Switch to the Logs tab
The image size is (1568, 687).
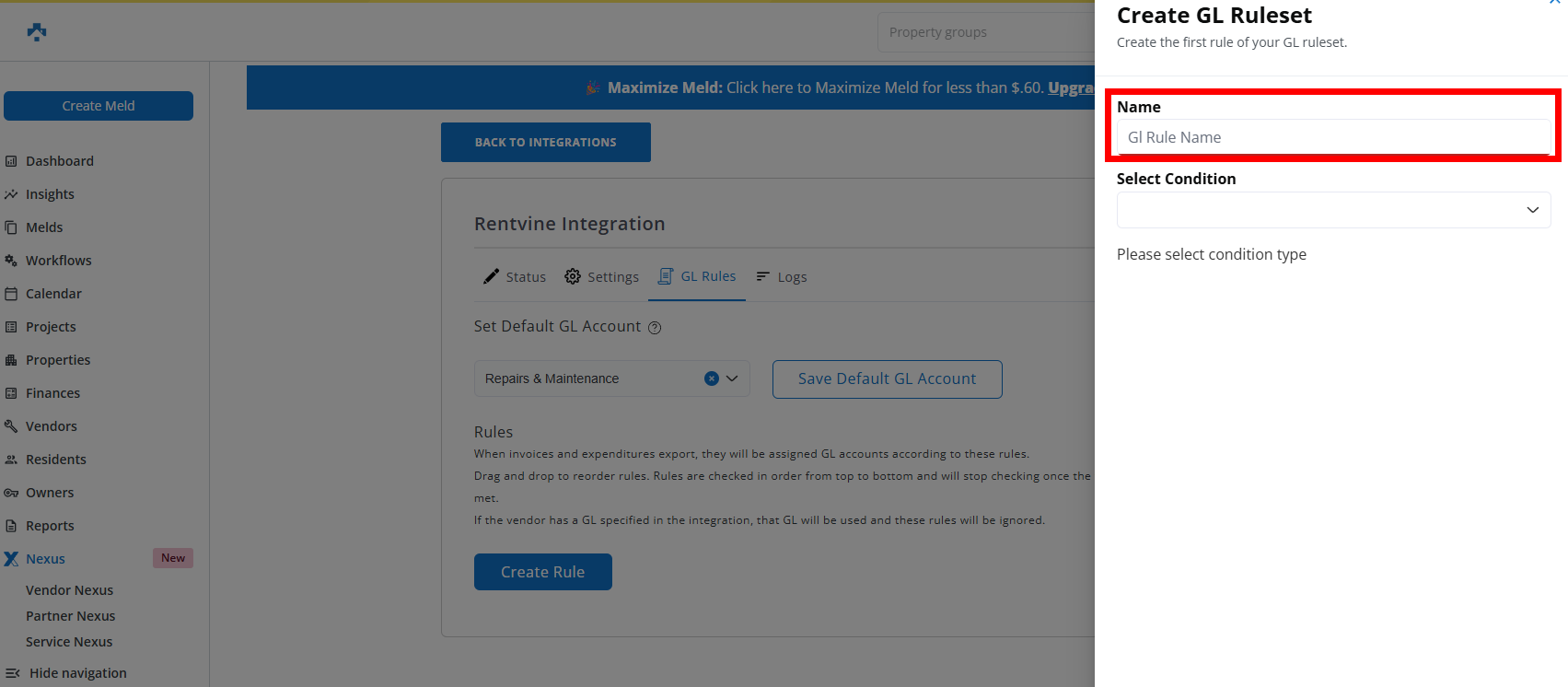(x=782, y=277)
